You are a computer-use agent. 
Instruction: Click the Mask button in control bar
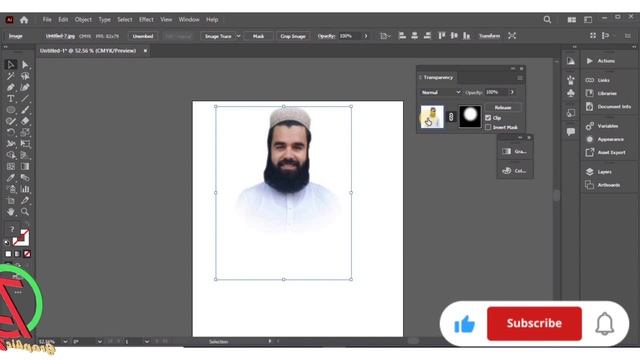click(258, 36)
